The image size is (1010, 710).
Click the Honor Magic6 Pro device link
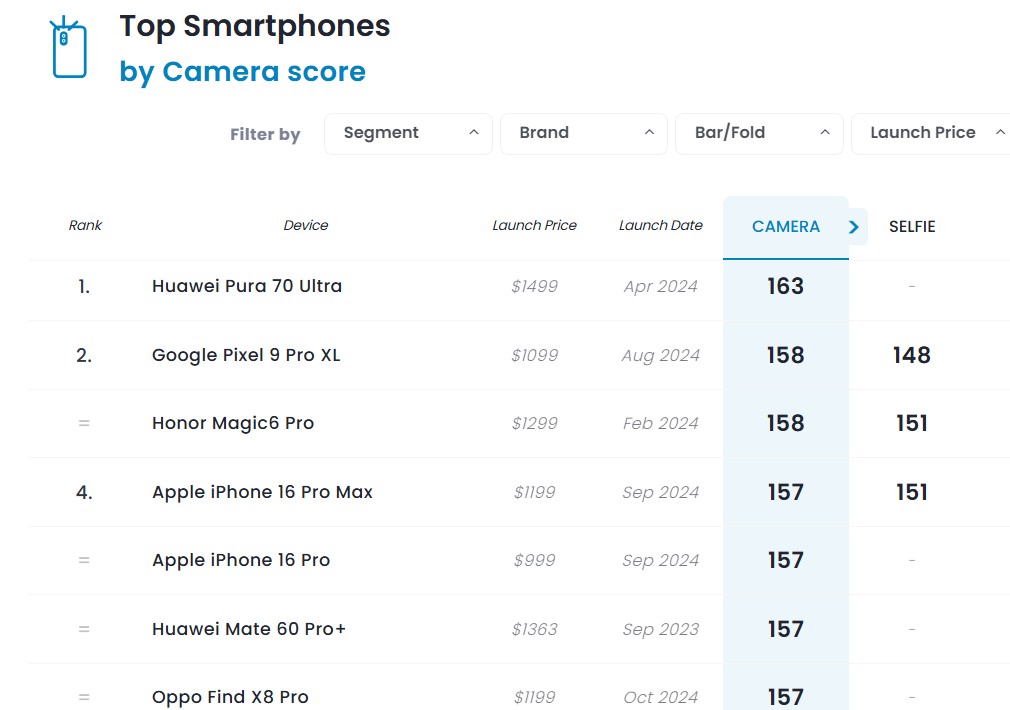233,423
